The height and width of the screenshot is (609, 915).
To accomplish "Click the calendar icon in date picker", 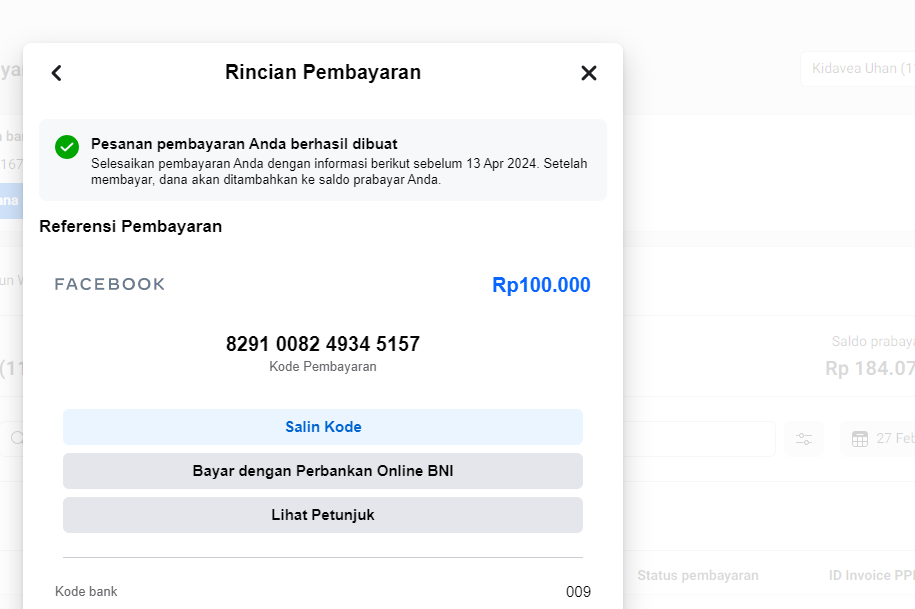I will click(x=860, y=439).
